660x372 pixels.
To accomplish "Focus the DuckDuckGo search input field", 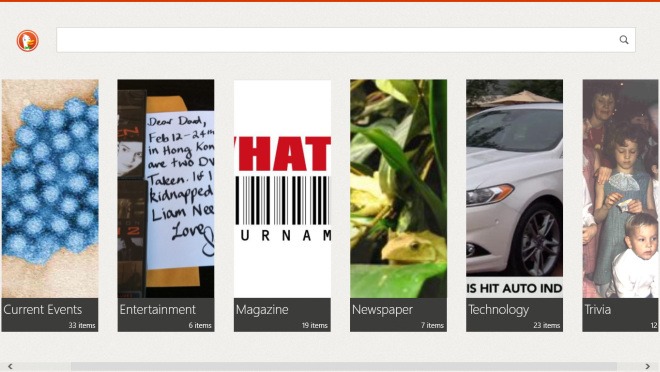I will [x=346, y=40].
